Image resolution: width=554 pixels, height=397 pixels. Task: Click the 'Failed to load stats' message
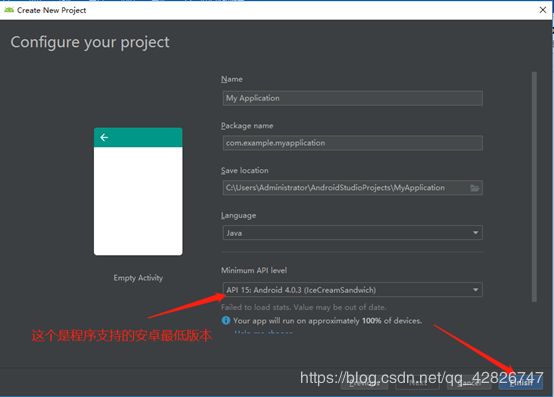[x=303, y=307]
